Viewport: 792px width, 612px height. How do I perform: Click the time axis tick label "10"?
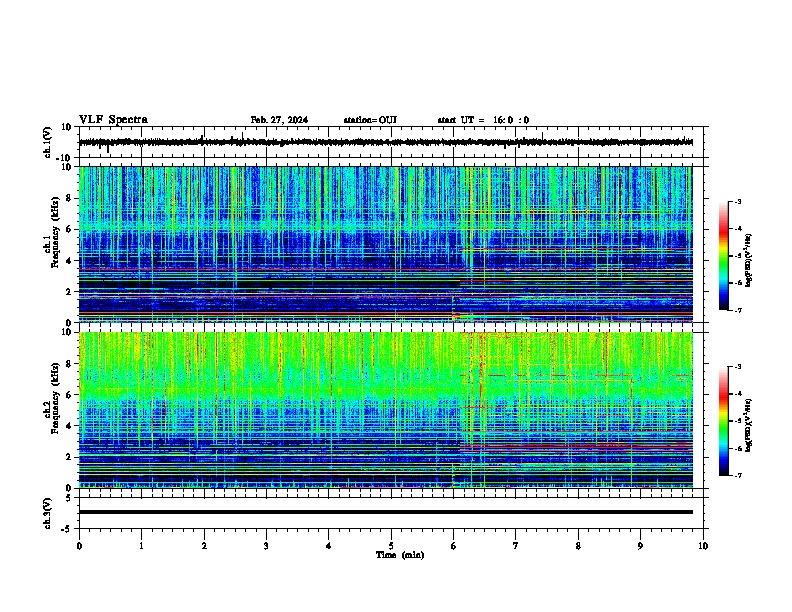pyautogui.click(x=703, y=546)
